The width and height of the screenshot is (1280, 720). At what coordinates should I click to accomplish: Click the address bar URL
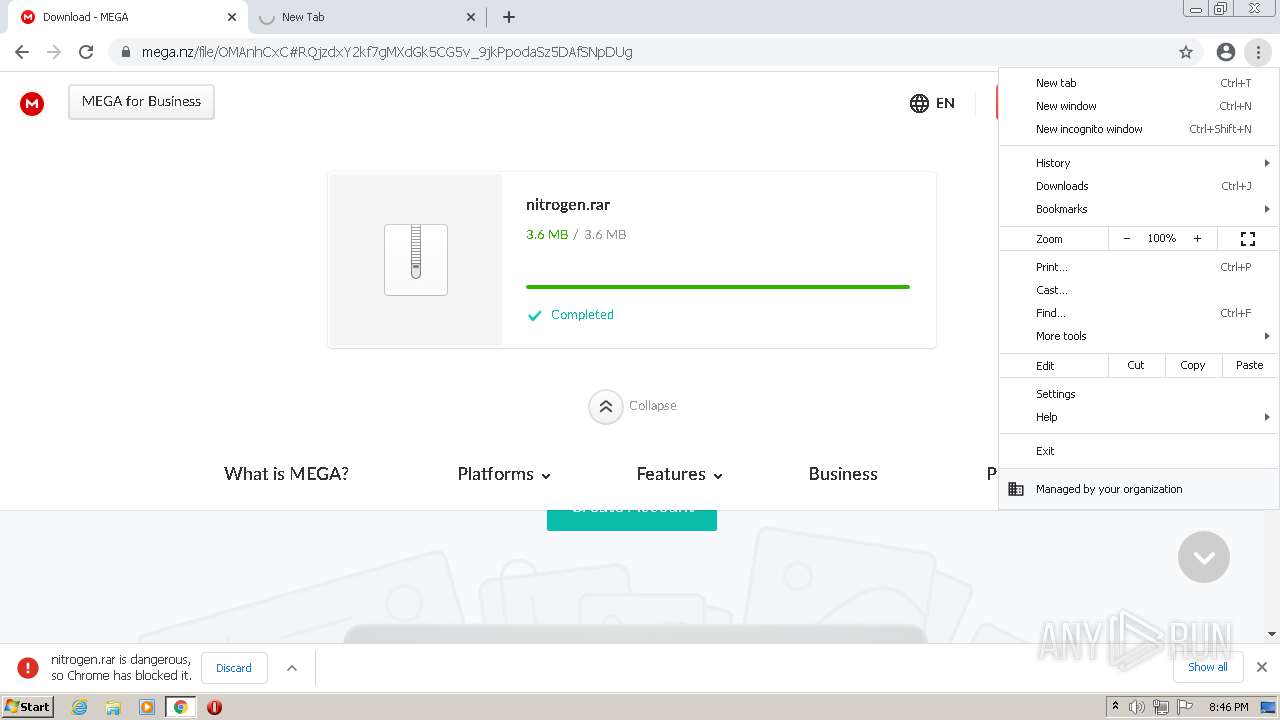click(x=387, y=52)
